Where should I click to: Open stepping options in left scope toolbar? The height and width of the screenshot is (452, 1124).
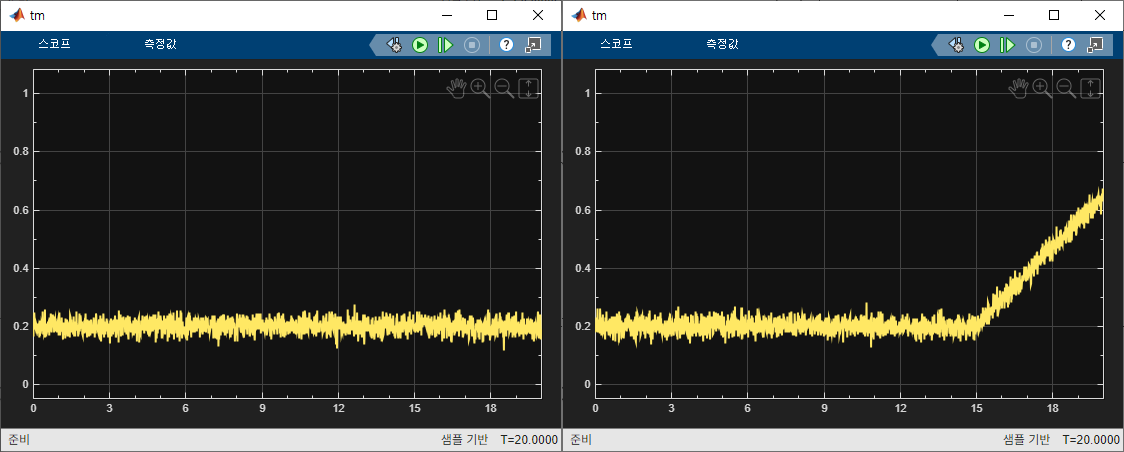(x=394, y=45)
